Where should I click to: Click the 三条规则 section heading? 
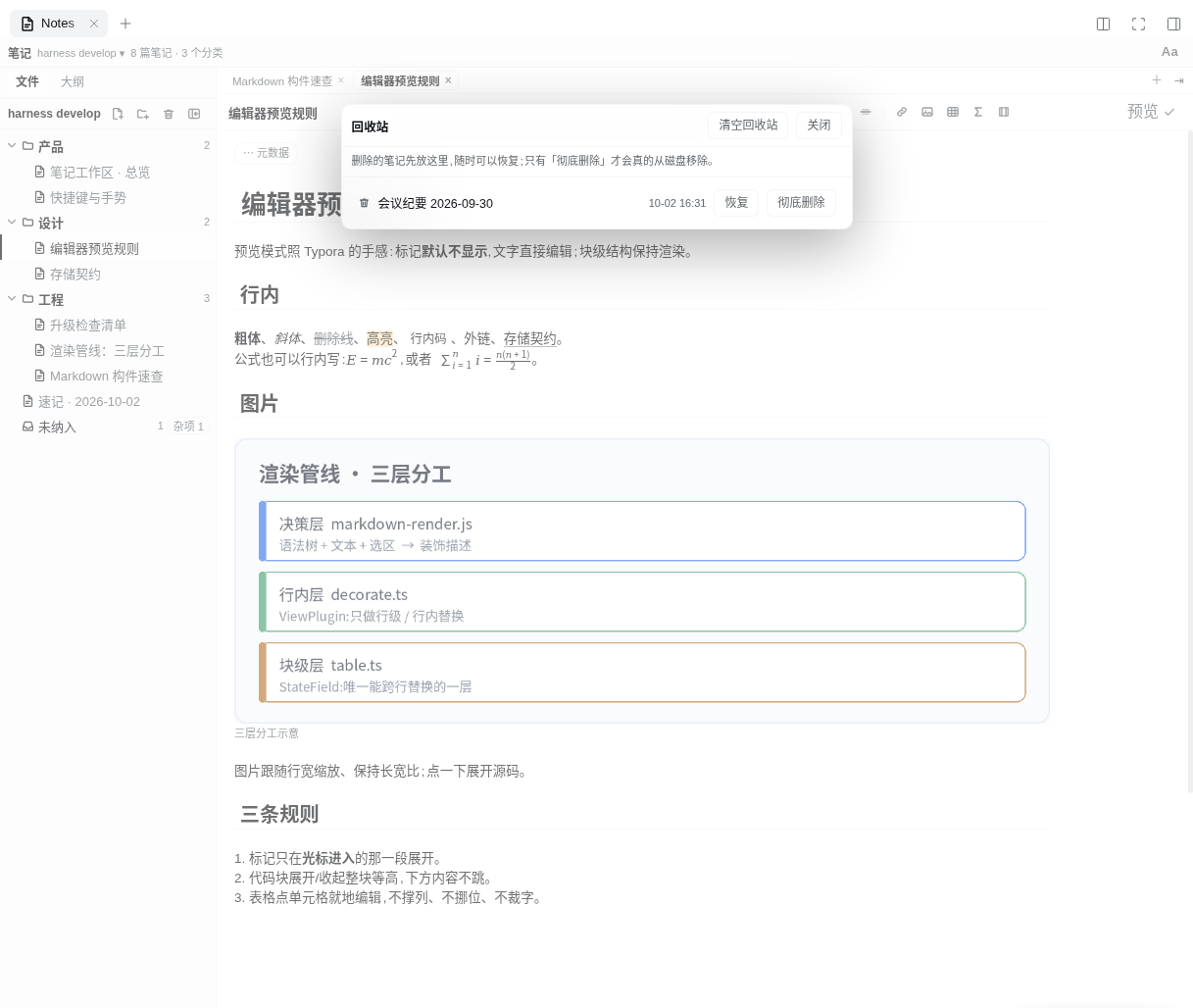279,814
